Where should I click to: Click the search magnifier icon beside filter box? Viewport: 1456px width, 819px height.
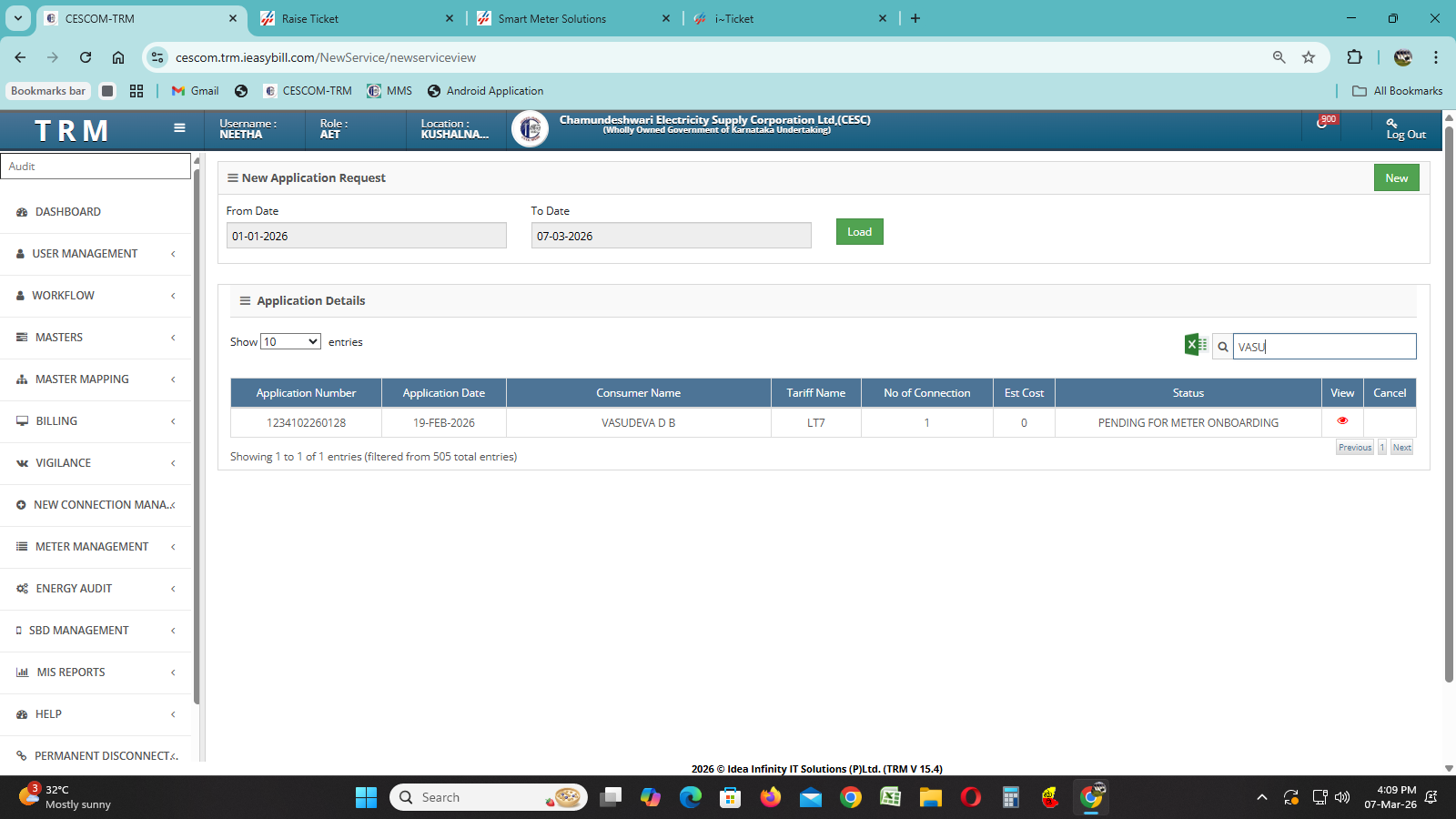1223,347
